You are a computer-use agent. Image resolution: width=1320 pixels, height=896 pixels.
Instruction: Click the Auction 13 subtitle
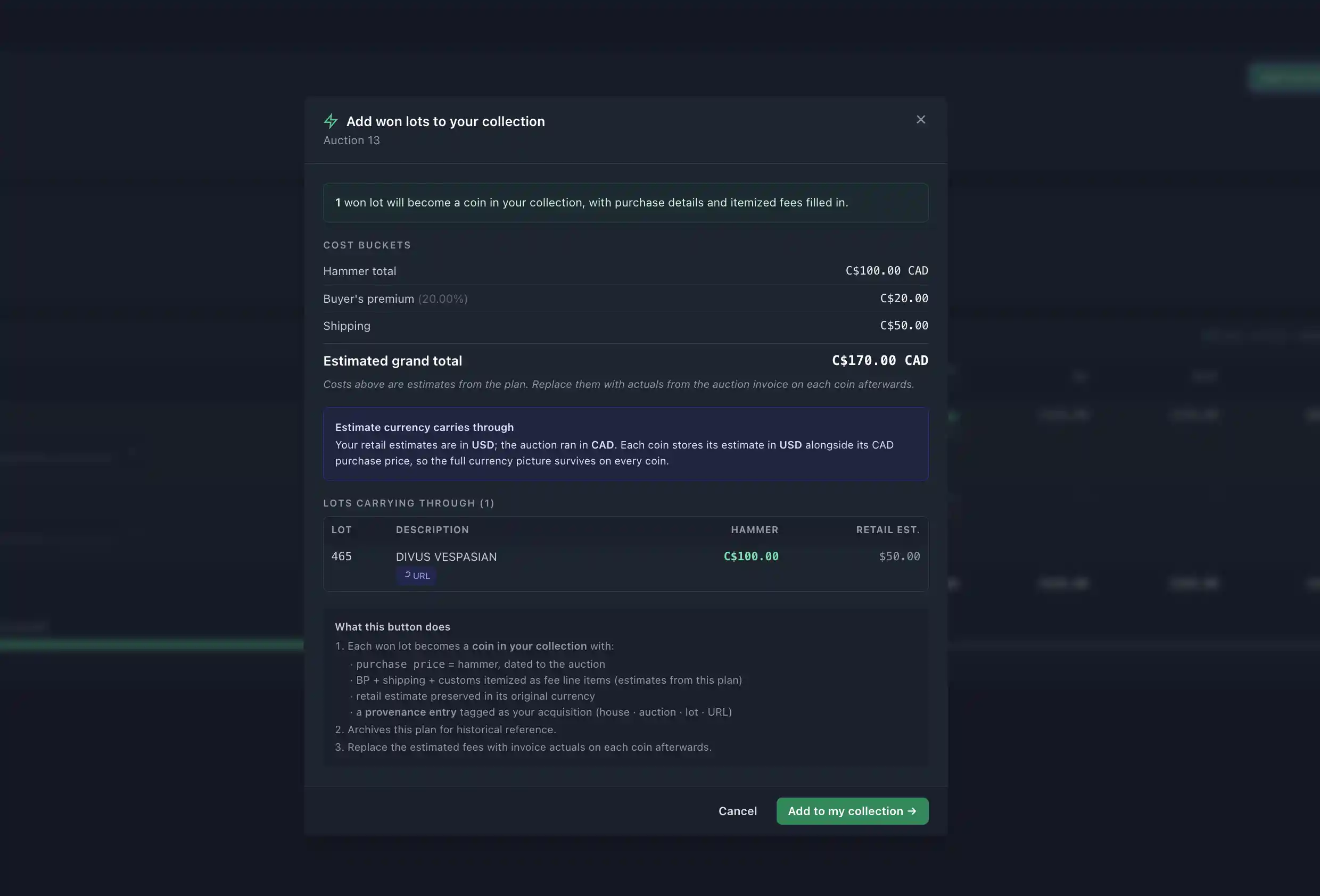point(352,140)
